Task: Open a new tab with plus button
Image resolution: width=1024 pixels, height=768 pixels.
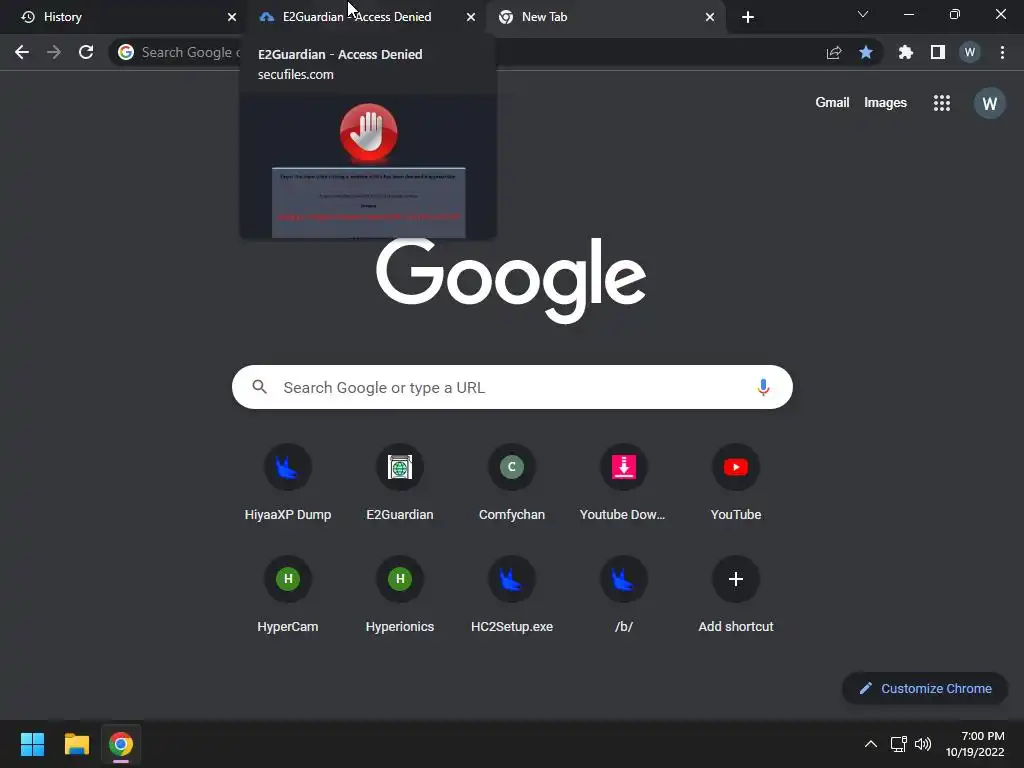Action: (748, 17)
